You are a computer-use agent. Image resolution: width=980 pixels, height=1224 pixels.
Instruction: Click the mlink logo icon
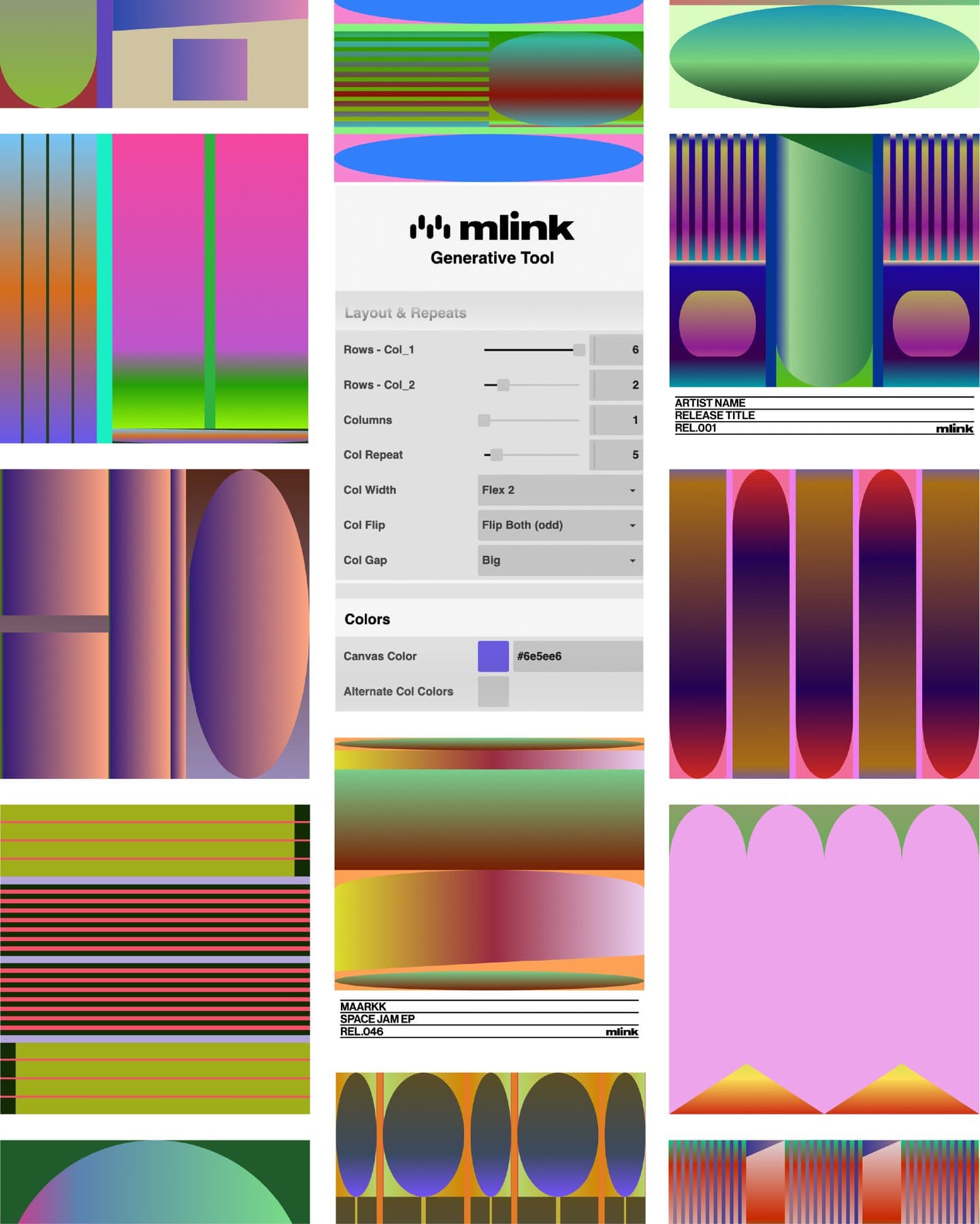429,227
